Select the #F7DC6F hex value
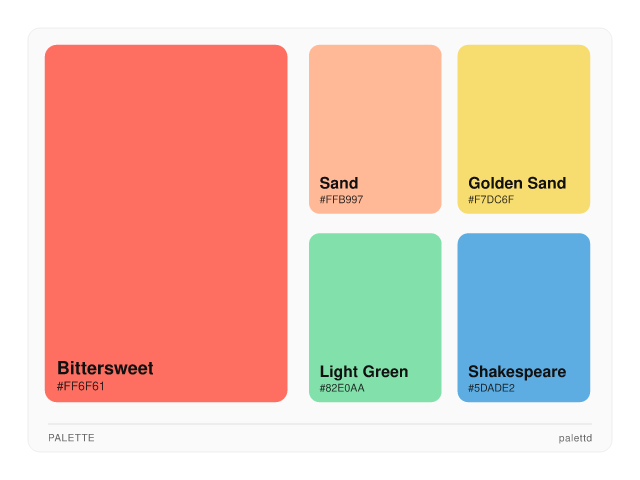The width and height of the screenshot is (640, 480). [x=491, y=200]
